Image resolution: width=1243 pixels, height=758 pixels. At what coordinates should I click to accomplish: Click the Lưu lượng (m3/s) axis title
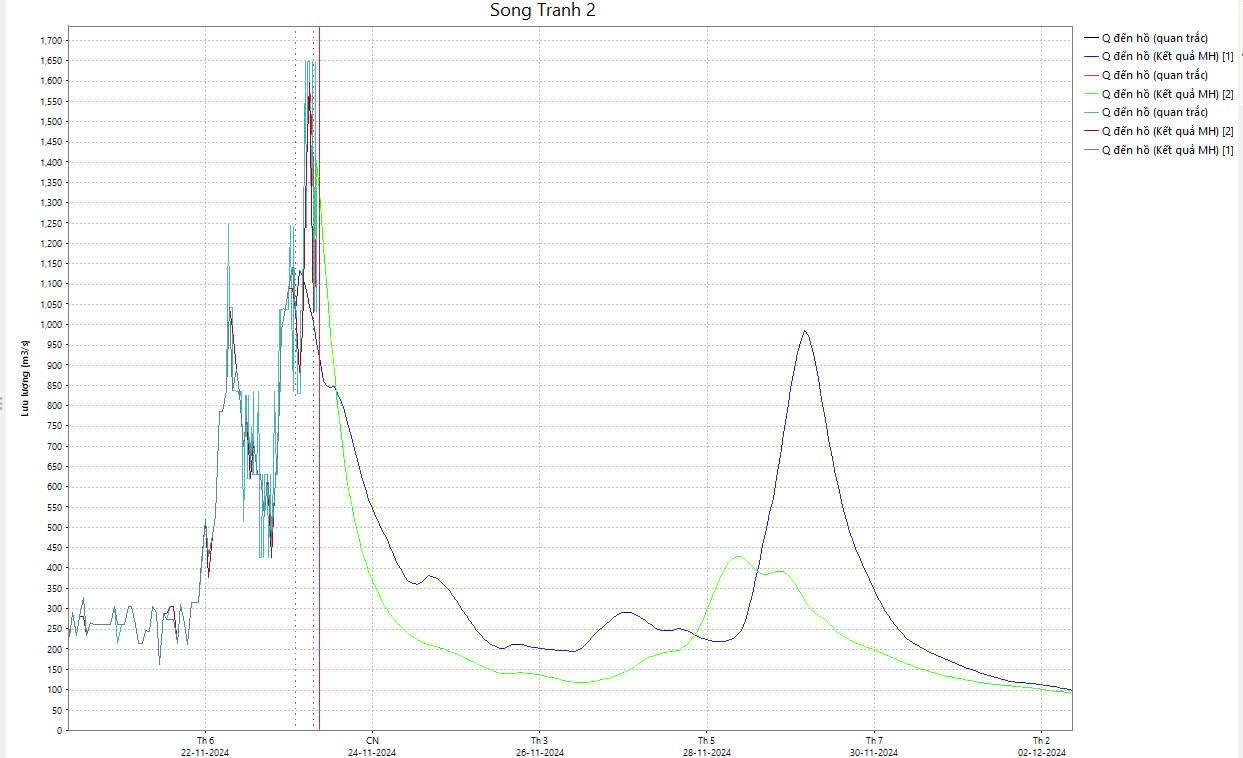pos(25,378)
